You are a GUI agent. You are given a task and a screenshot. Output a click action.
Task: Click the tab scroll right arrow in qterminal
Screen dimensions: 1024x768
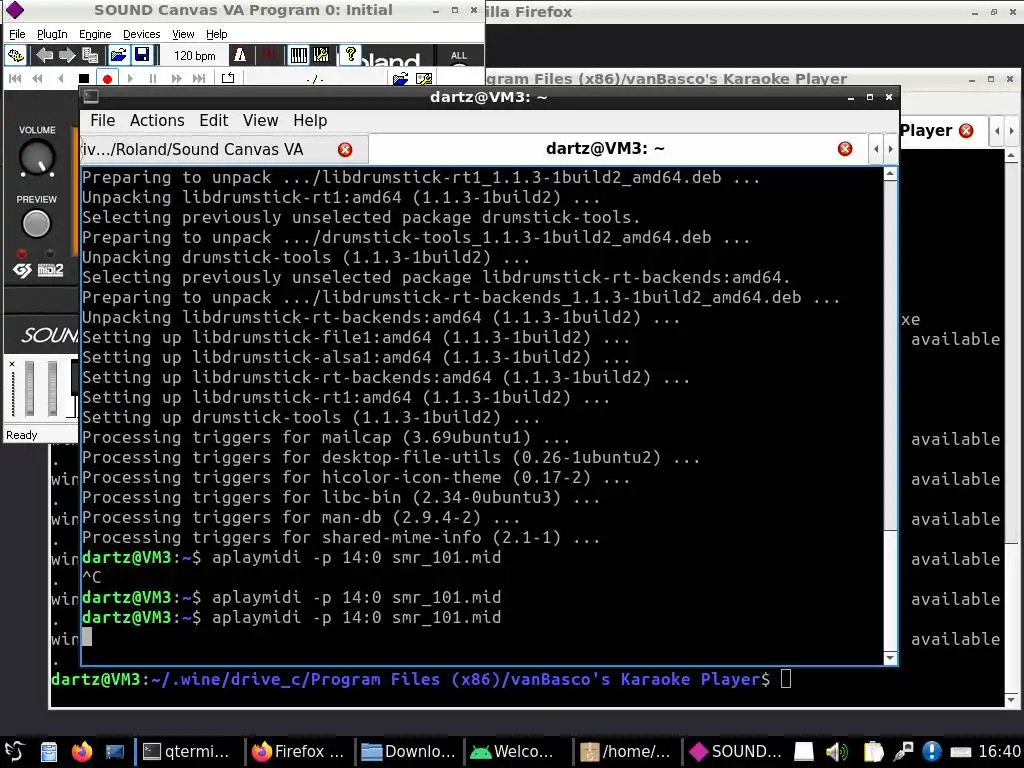pyautogui.click(x=890, y=149)
